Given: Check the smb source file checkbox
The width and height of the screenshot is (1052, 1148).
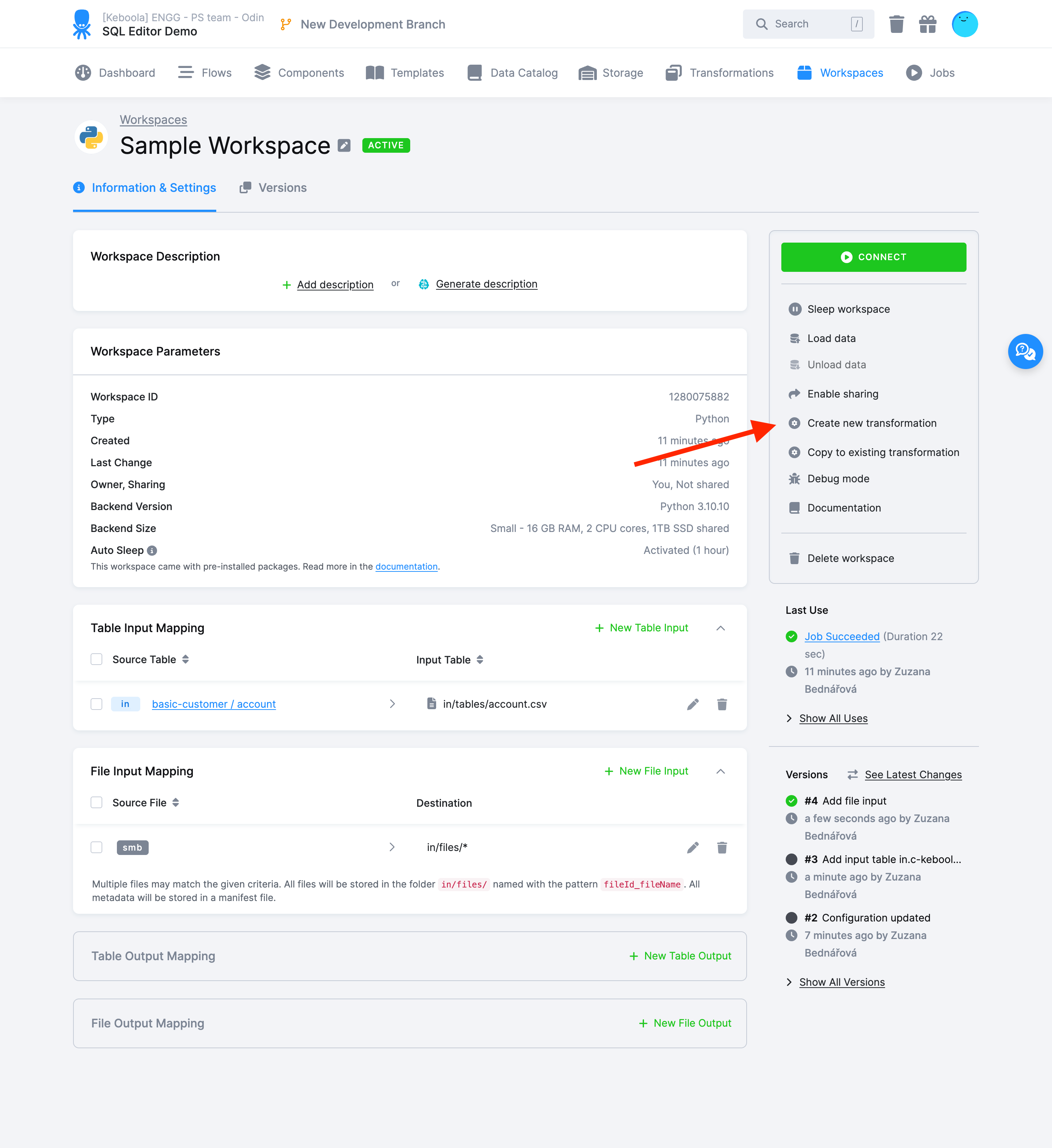Looking at the screenshot, I should tap(96, 847).
